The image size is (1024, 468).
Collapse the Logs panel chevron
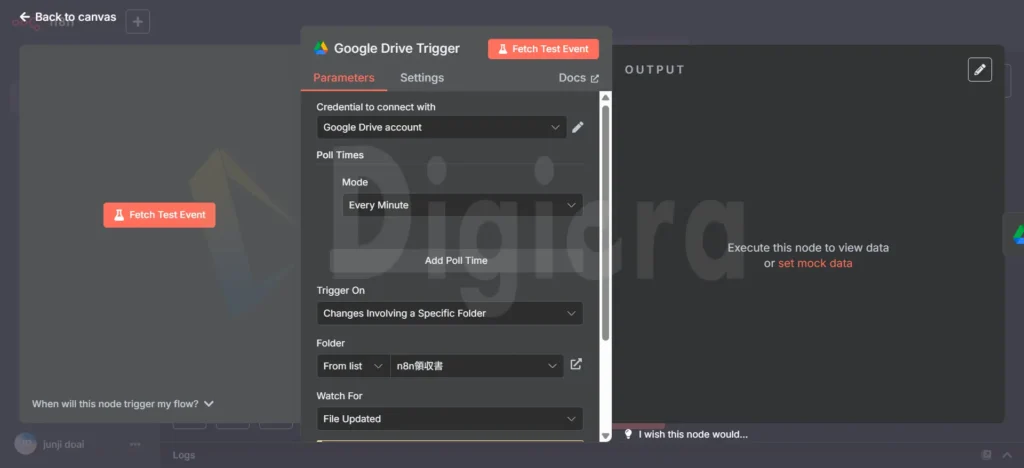(1008, 455)
